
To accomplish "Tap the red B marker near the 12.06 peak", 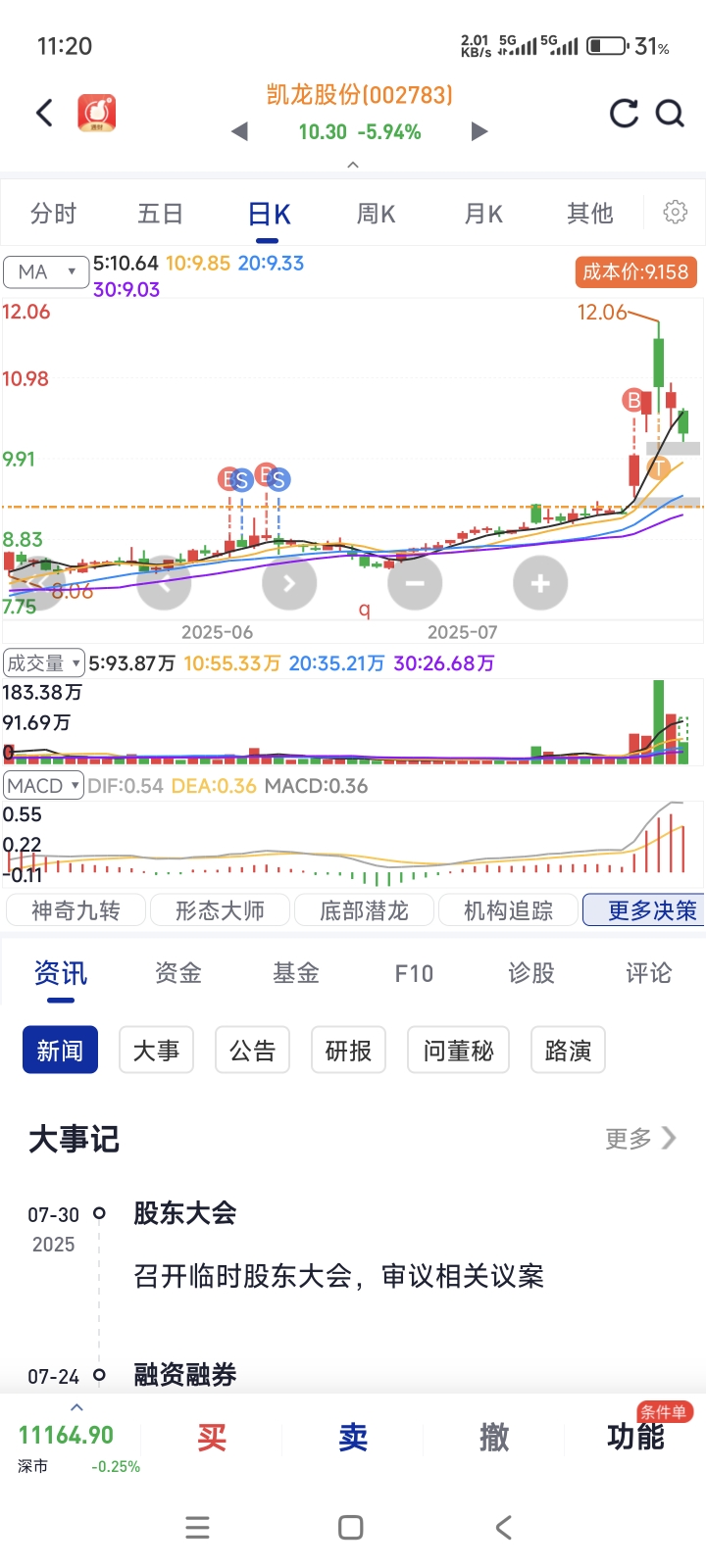I will [633, 400].
